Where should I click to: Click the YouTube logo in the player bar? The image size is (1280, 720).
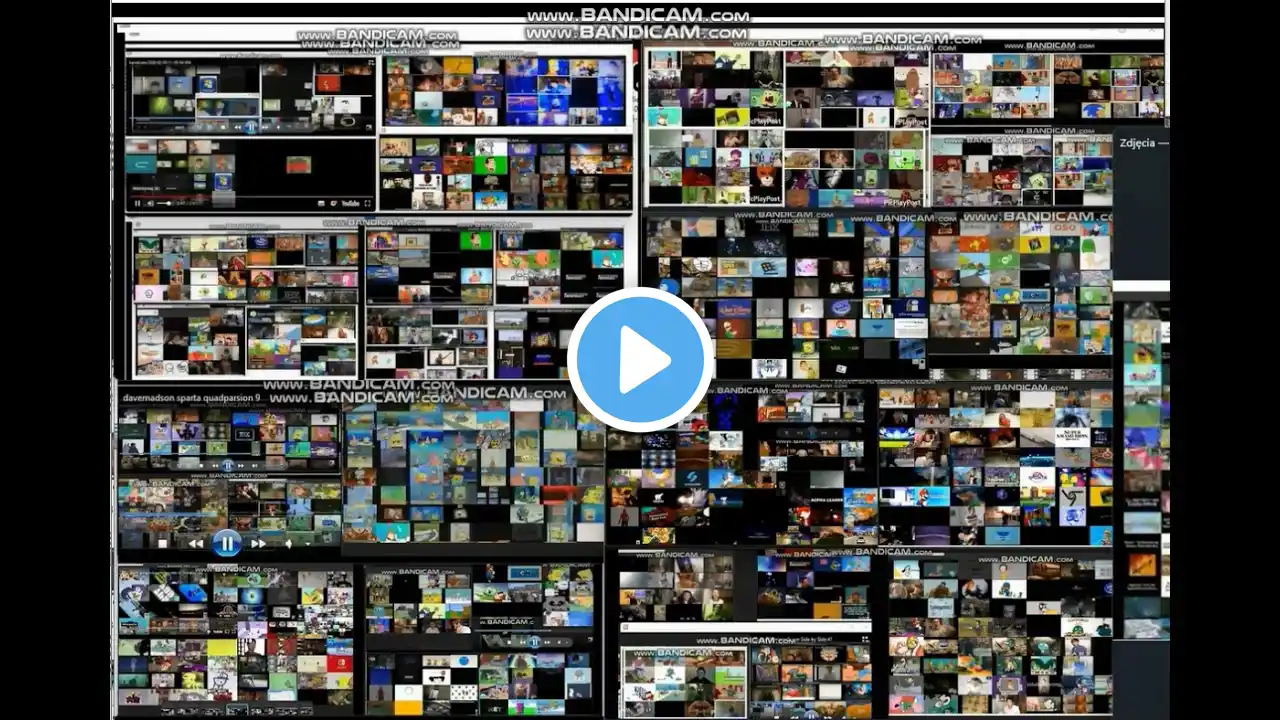tap(350, 203)
